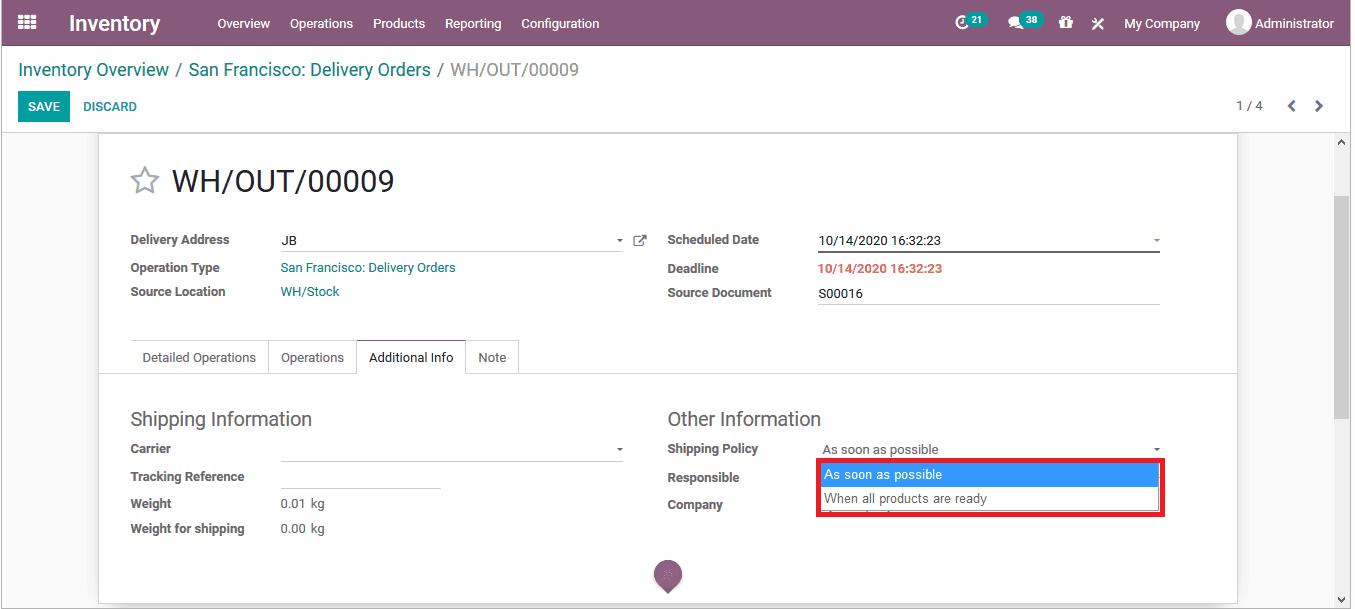Click the Administrator avatar icon
Viewport: 1355px width, 609px height.
pos(1238,22)
